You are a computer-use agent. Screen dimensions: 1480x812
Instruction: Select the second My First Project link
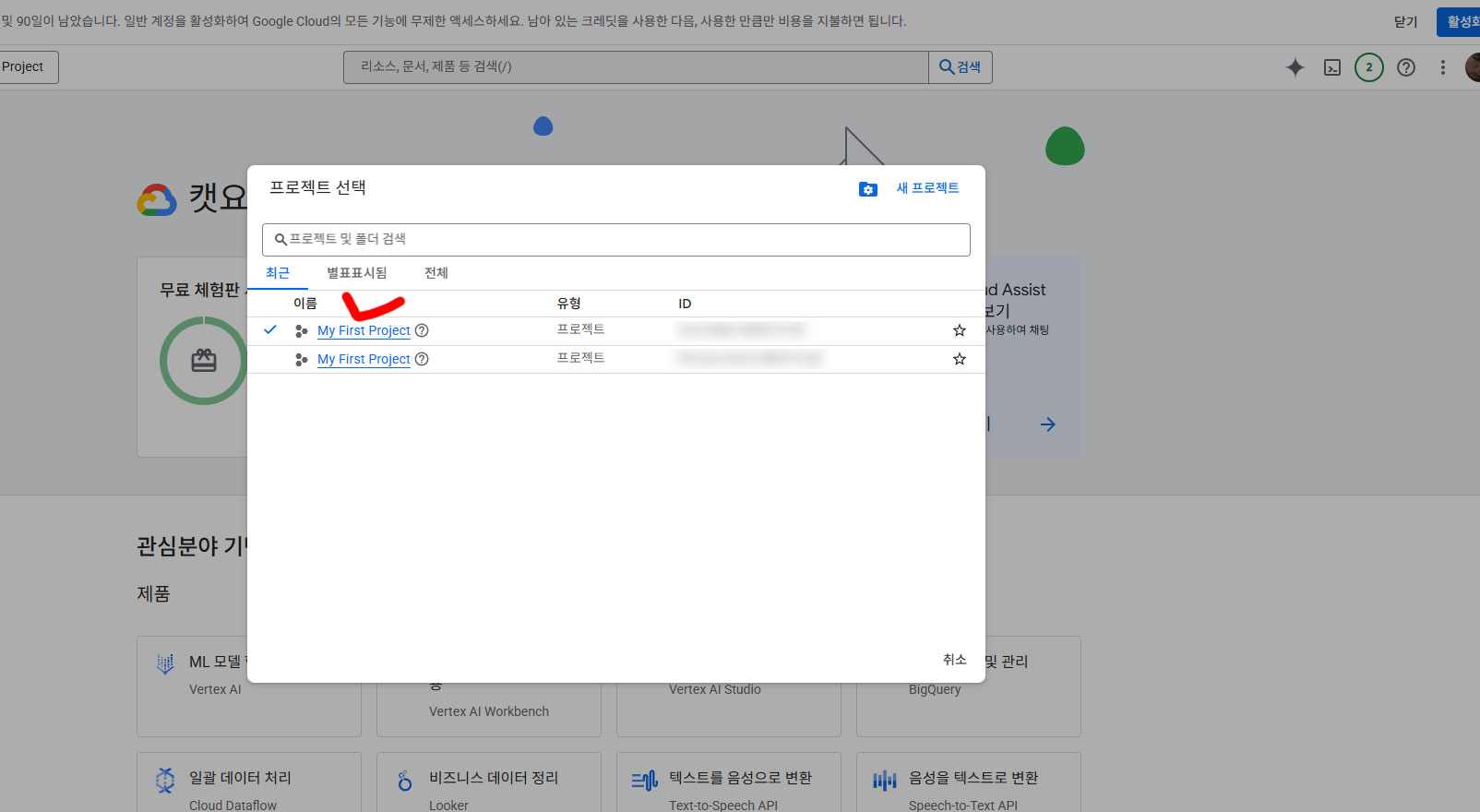(x=364, y=359)
